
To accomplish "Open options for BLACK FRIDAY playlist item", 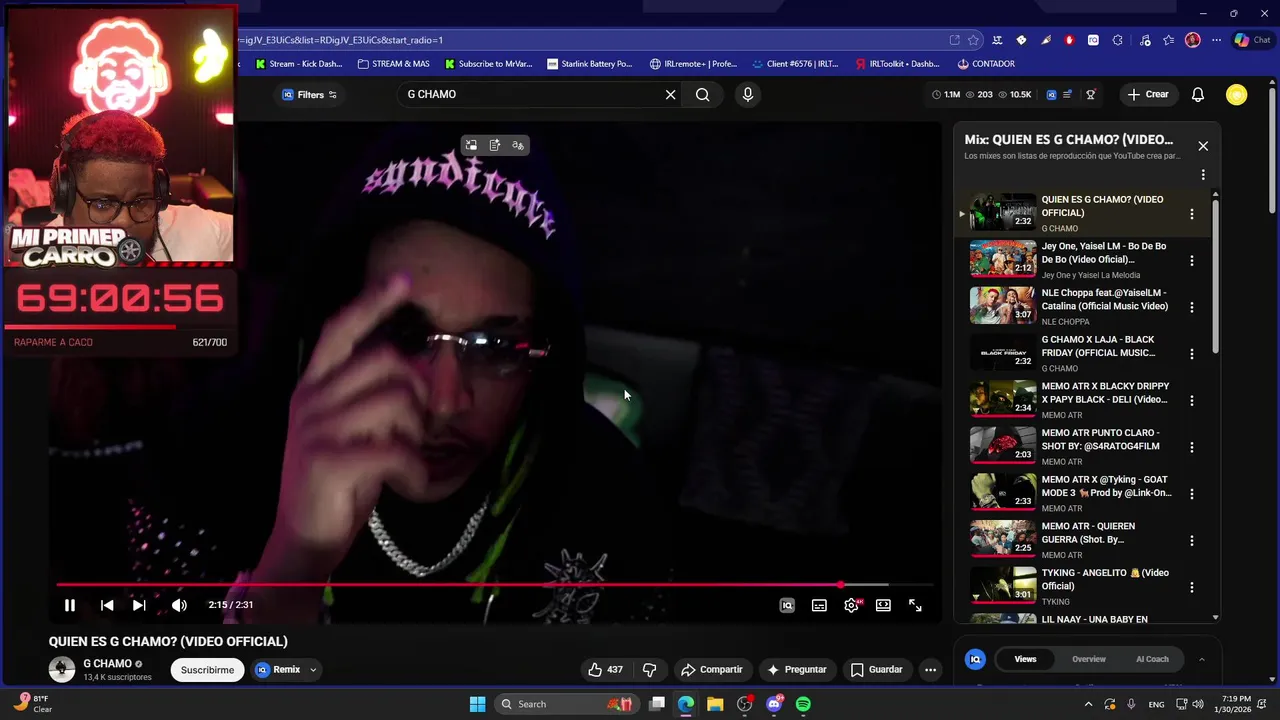I will pyautogui.click(x=1191, y=354).
